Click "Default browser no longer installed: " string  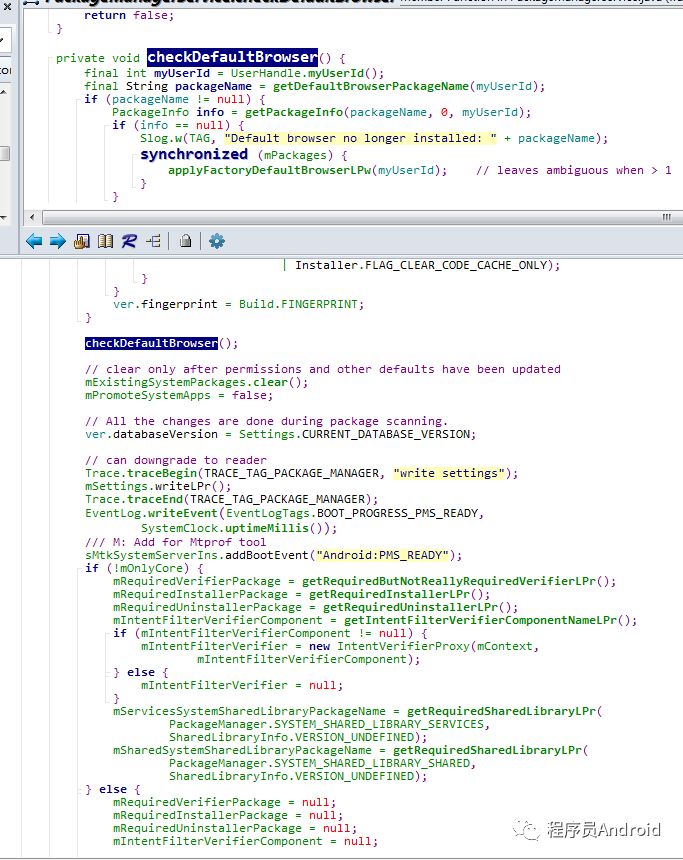click(360, 138)
